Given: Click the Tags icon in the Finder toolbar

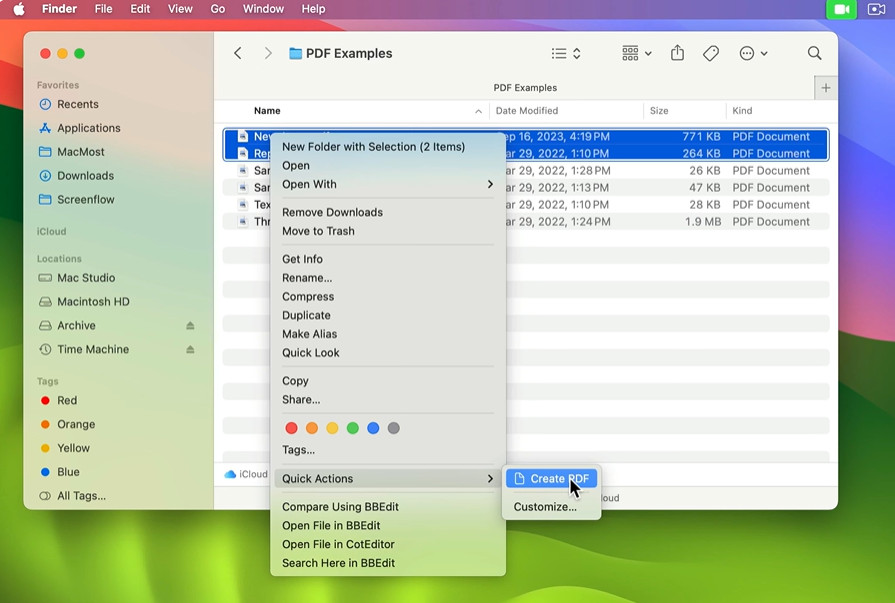Looking at the screenshot, I should point(711,53).
